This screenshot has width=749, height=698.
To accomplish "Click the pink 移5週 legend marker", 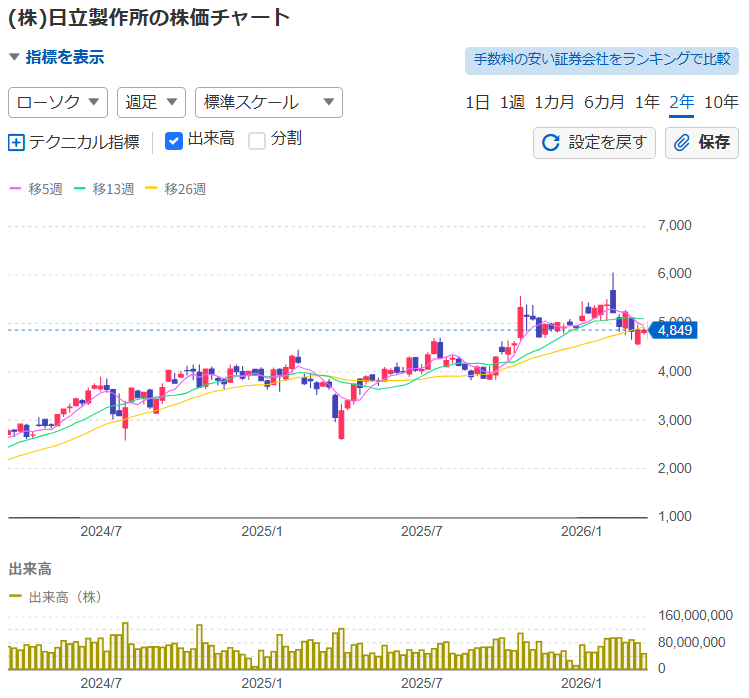I will [14, 188].
